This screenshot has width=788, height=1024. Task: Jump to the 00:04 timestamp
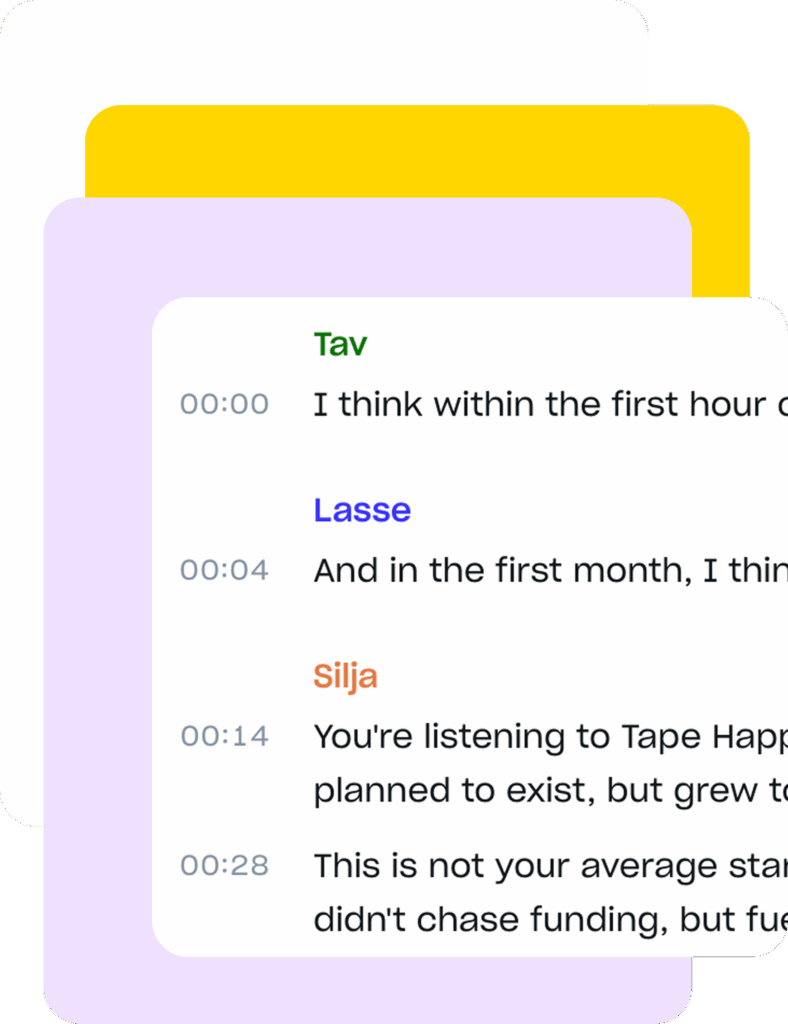coord(224,570)
